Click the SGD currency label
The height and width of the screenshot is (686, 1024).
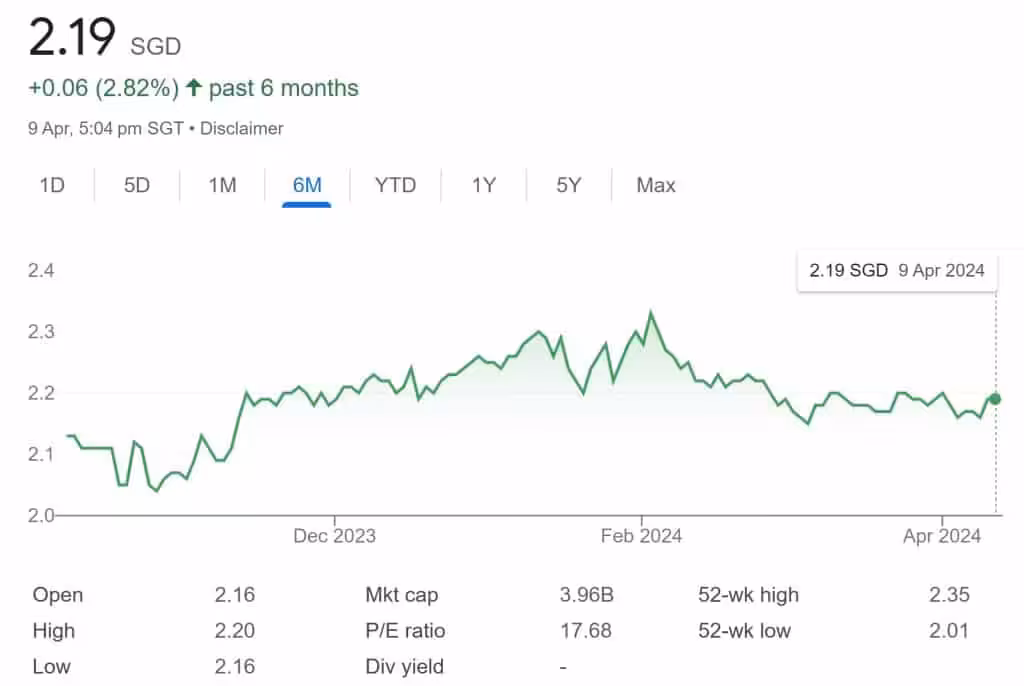pos(155,46)
